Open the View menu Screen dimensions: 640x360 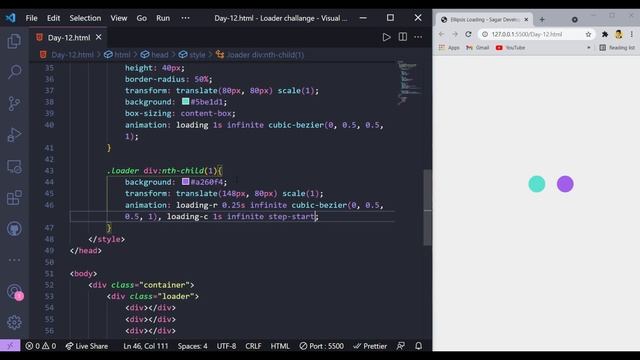(x=119, y=18)
